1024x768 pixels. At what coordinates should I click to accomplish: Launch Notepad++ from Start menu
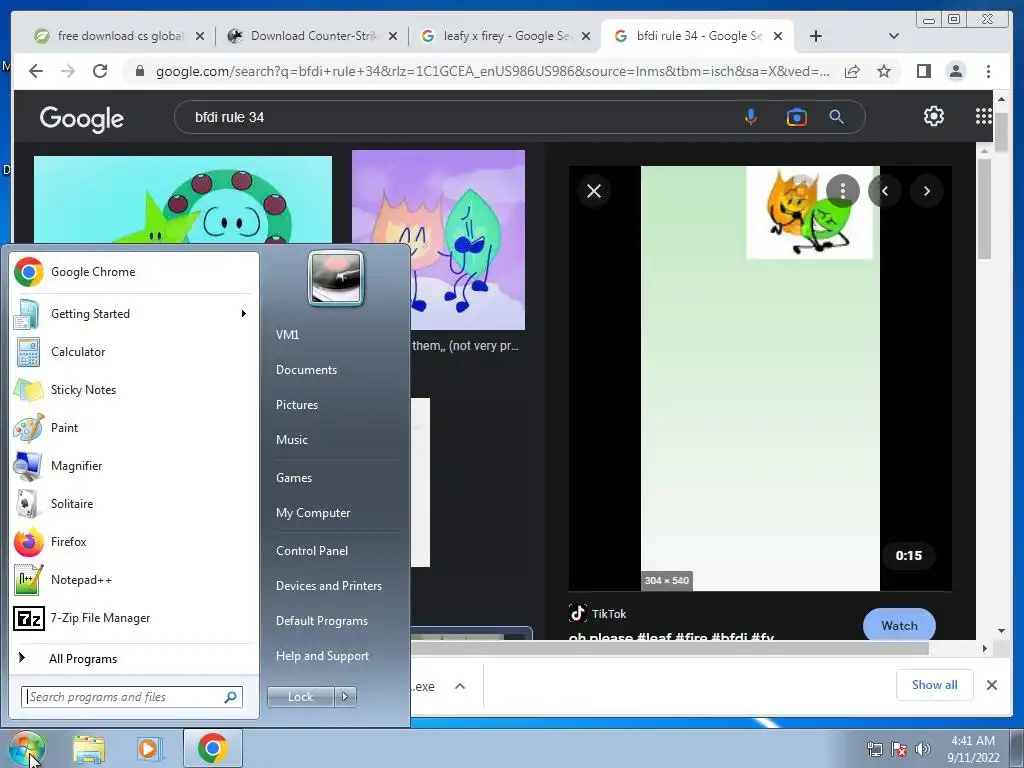(133, 579)
